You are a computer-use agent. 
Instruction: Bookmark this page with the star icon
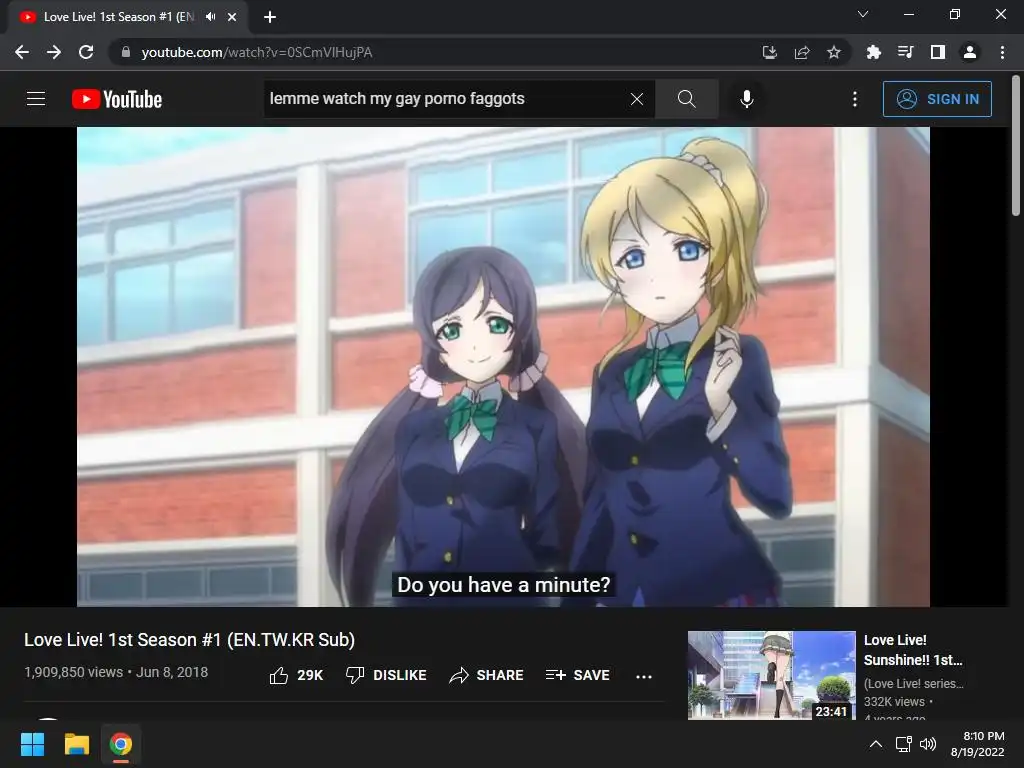(x=834, y=52)
